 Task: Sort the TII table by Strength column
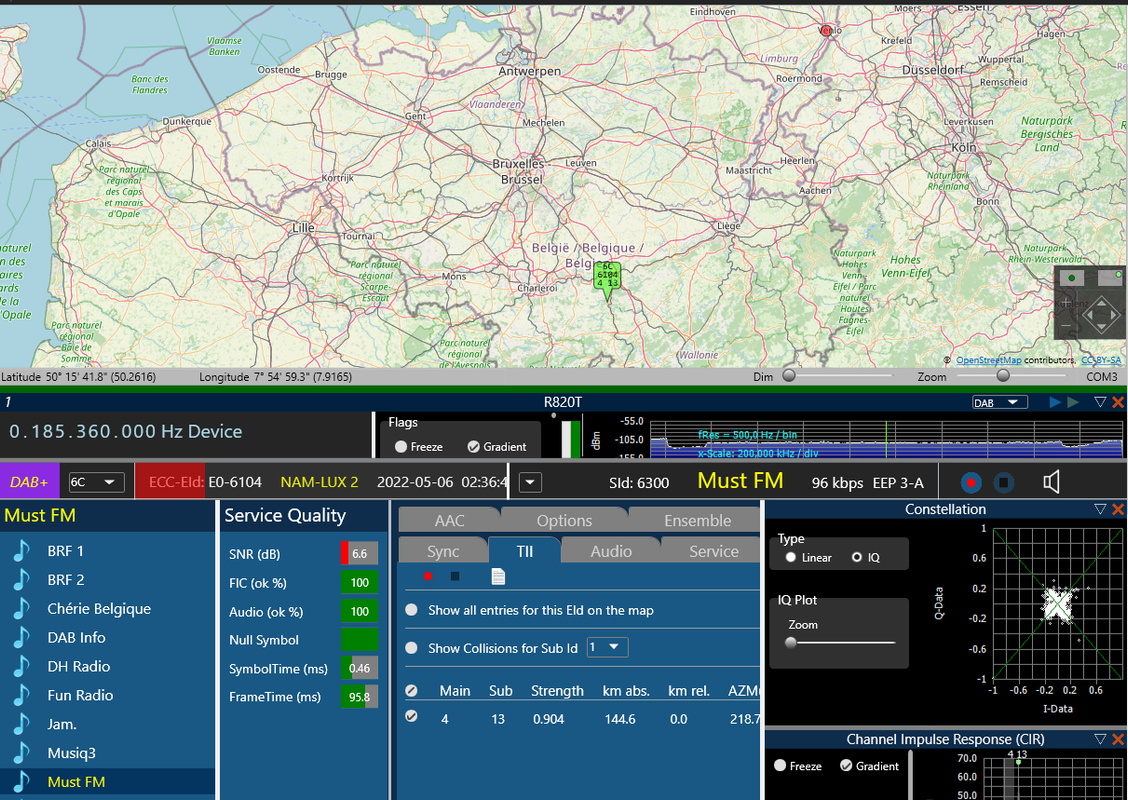tap(558, 691)
